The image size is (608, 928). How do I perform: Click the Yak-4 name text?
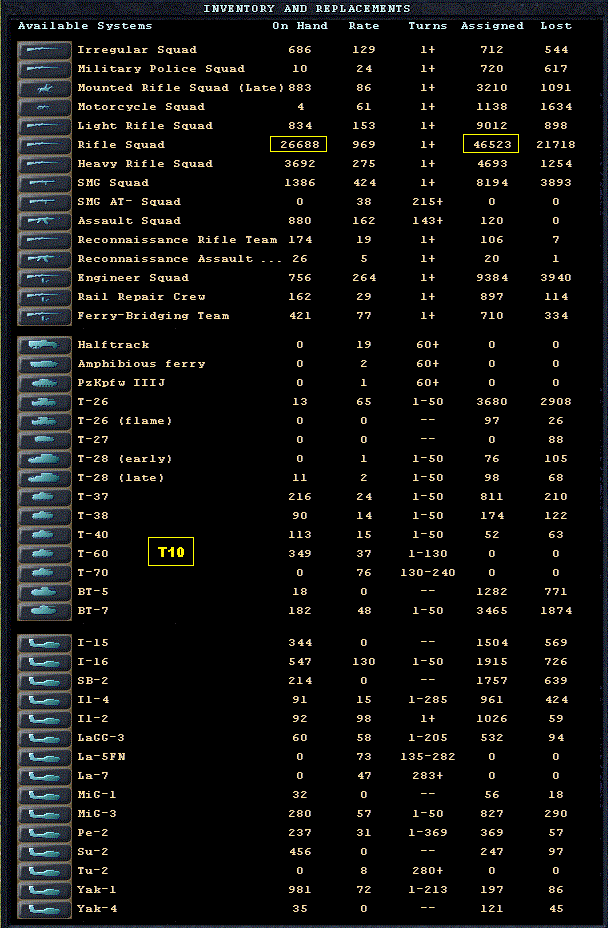pos(97,908)
